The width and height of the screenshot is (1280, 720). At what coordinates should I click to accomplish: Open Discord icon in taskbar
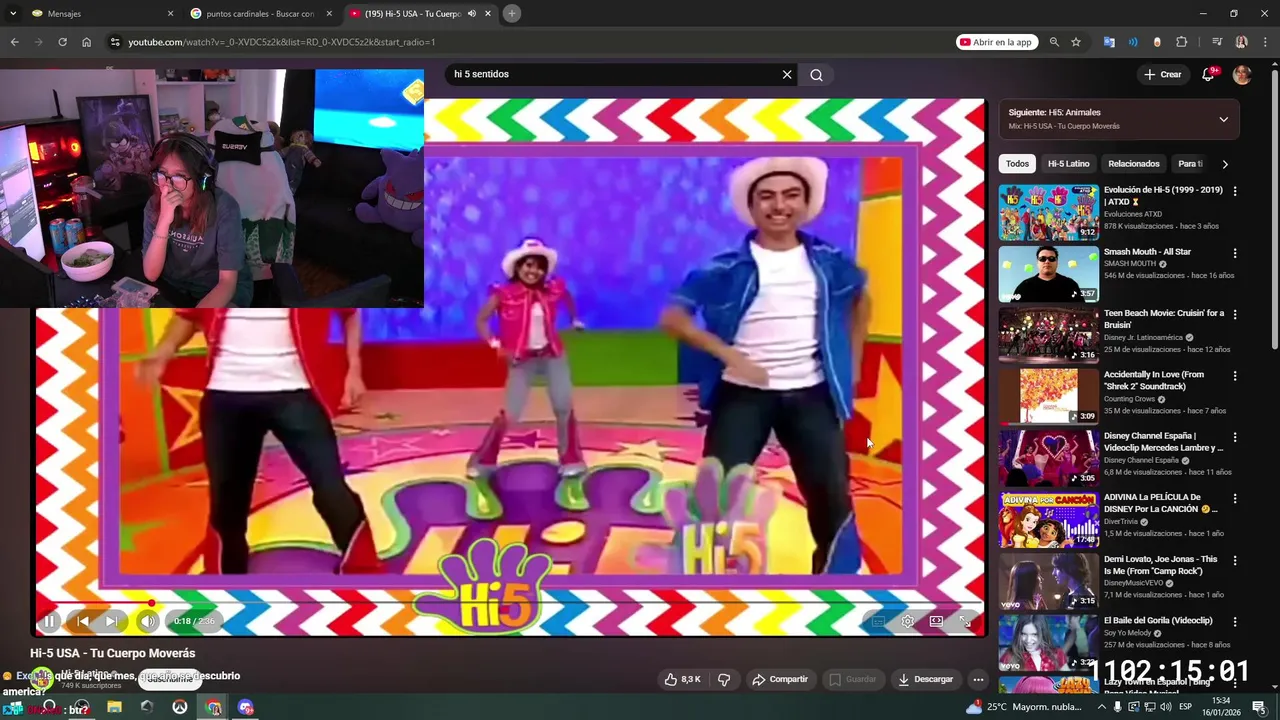[246, 707]
